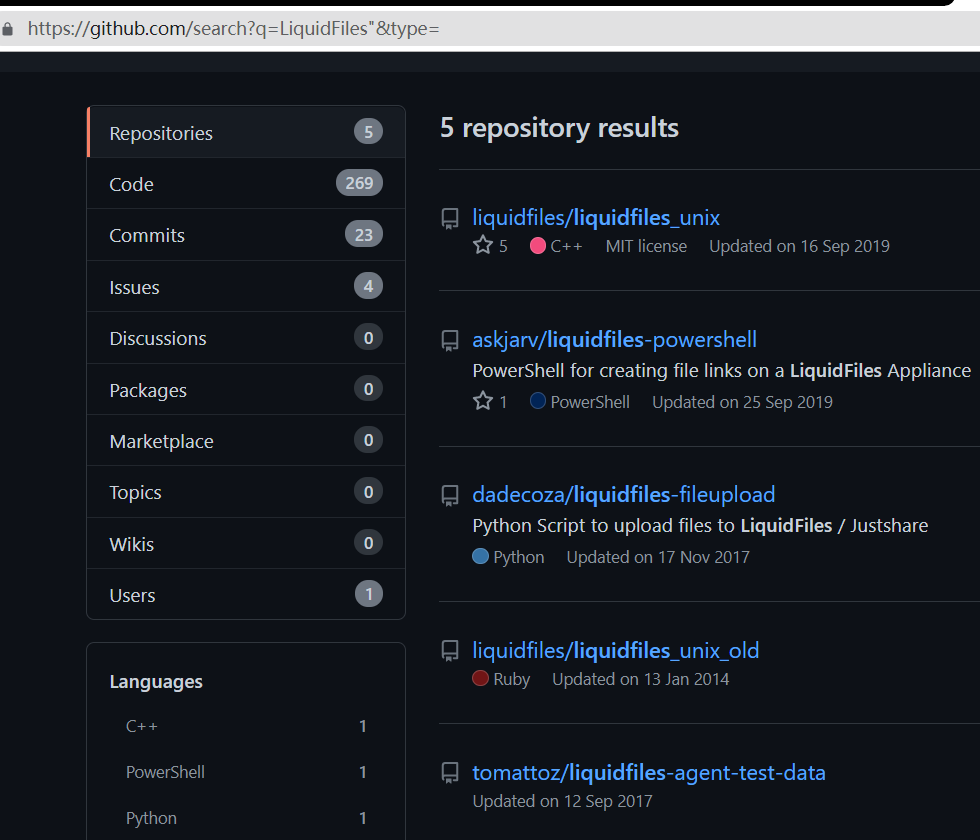Click 'Updated on 17 Nov 2017' text
This screenshot has width=980, height=840.
click(x=658, y=557)
